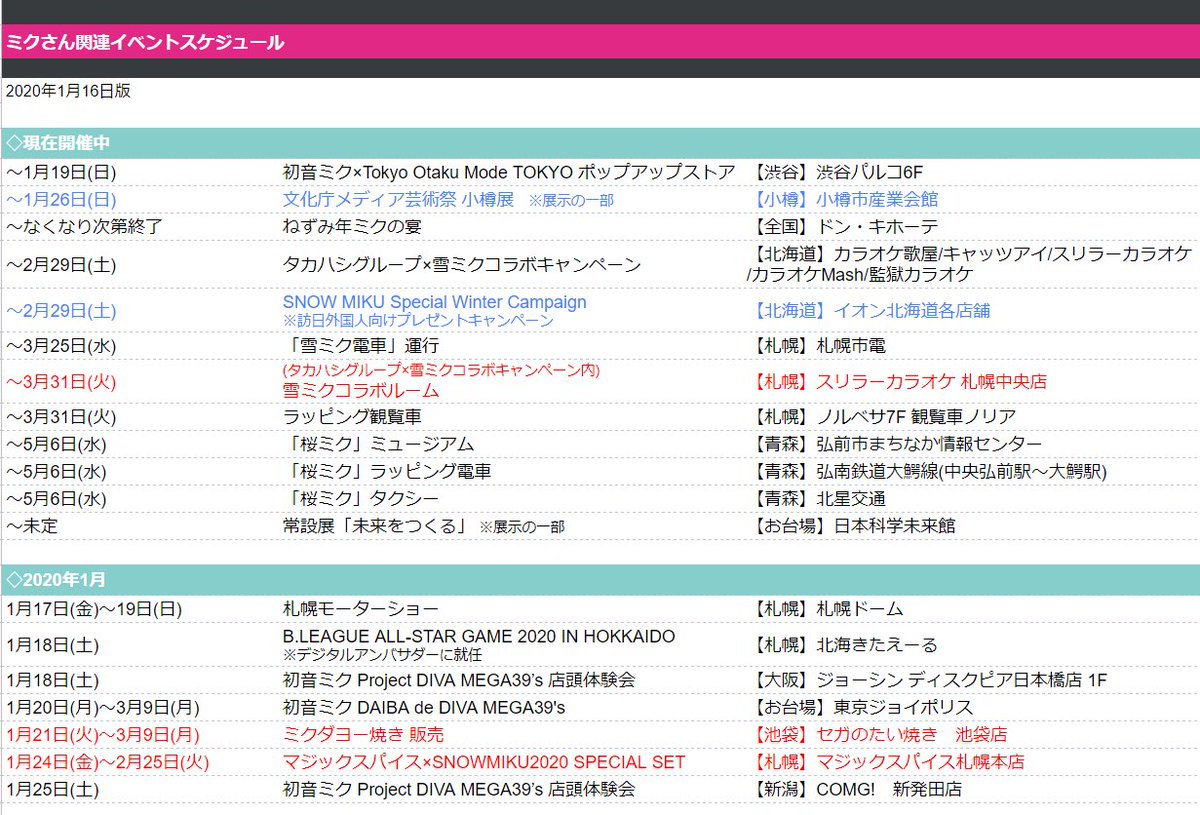Click 【札幌】札幌ドーム venue
Screen dimensions: 1200x815
click(825, 608)
